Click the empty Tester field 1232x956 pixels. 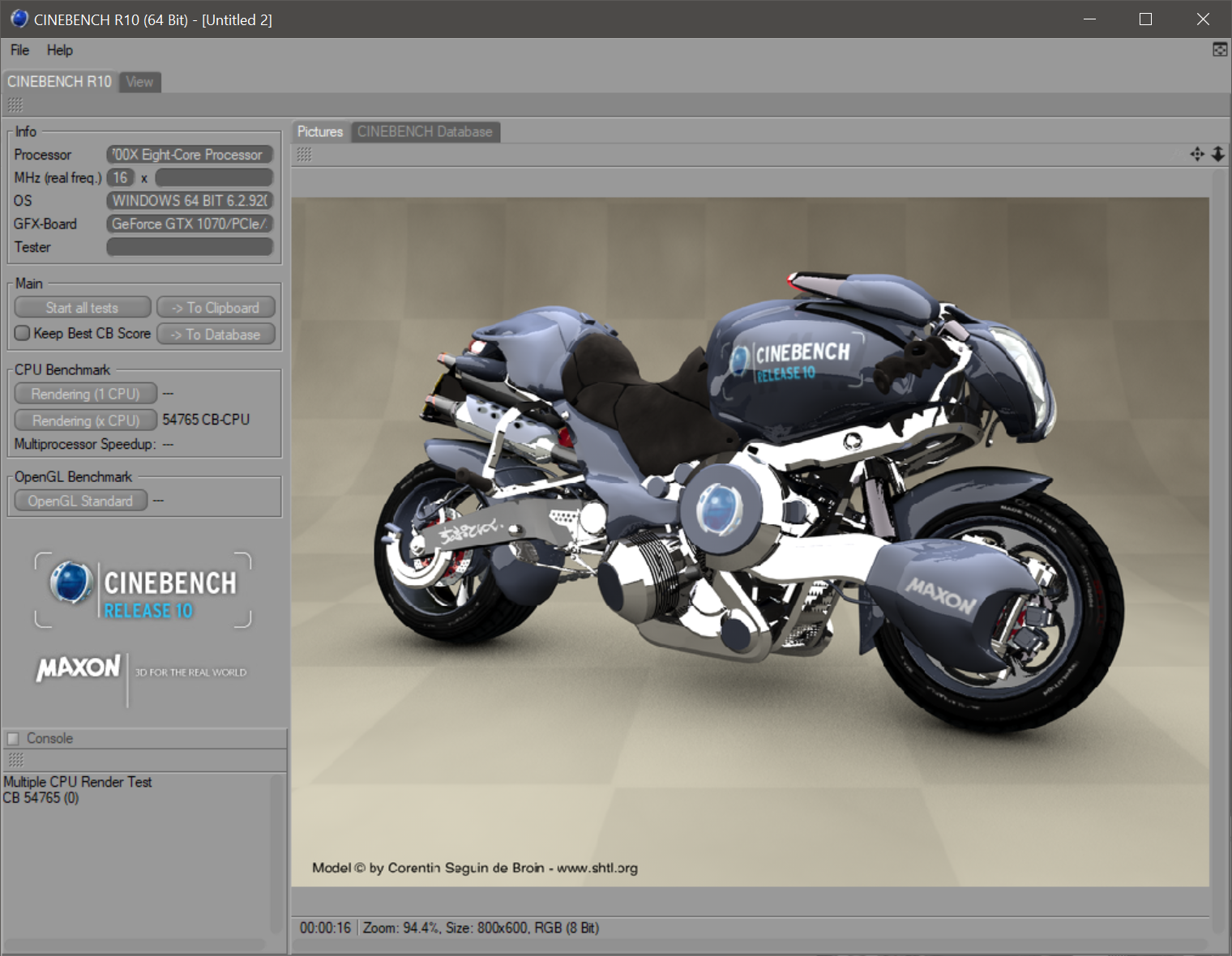(x=190, y=247)
